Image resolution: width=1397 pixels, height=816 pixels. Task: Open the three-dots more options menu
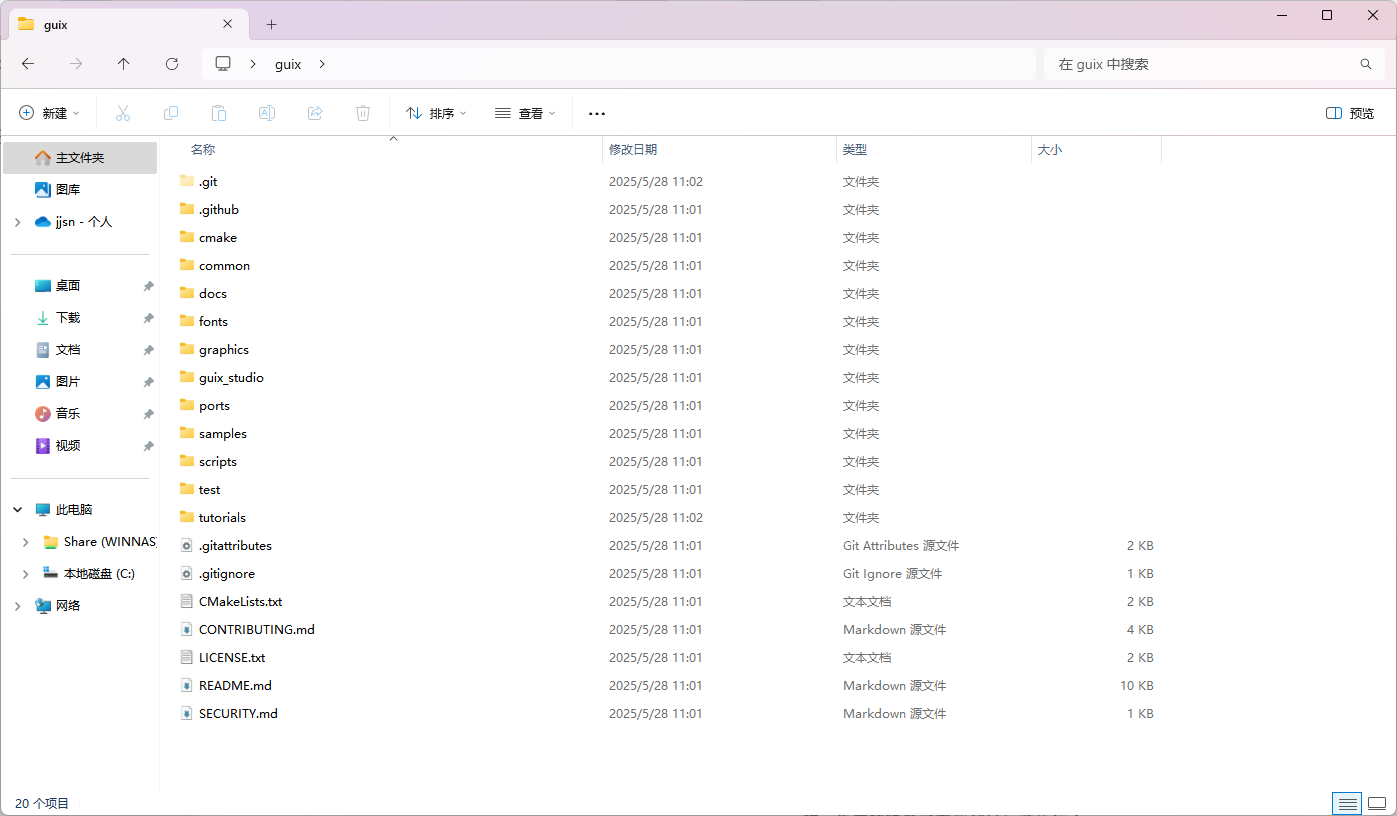[x=597, y=114]
